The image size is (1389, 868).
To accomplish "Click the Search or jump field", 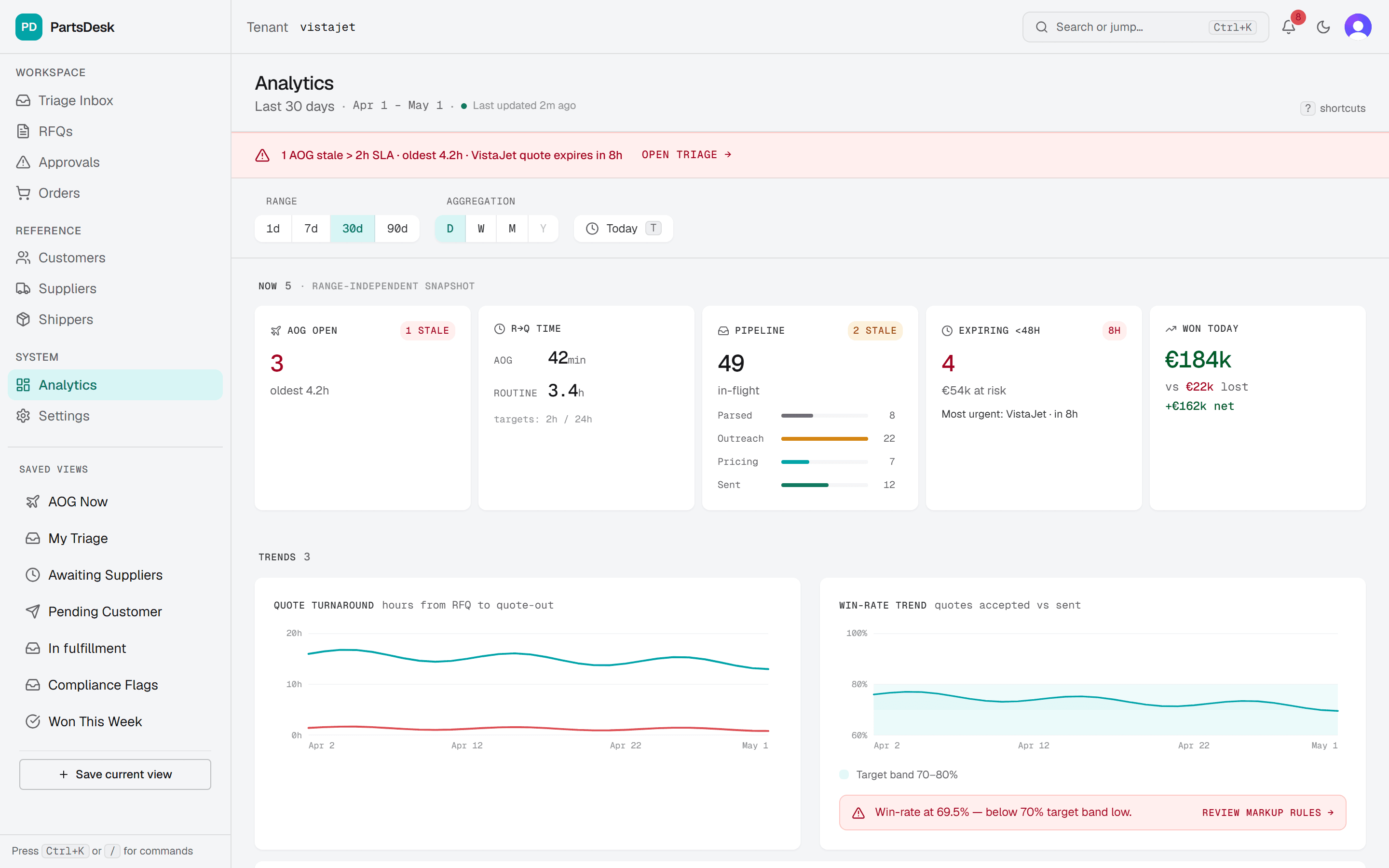I will pyautogui.click(x=1145, y=27).
